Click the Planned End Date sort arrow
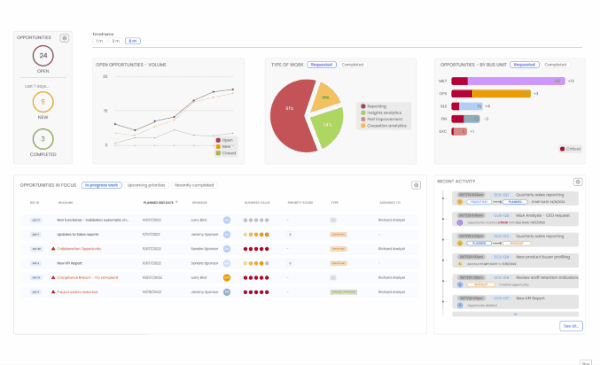Image resolution: width=600 pixels, height=365 pixels. 177,202
